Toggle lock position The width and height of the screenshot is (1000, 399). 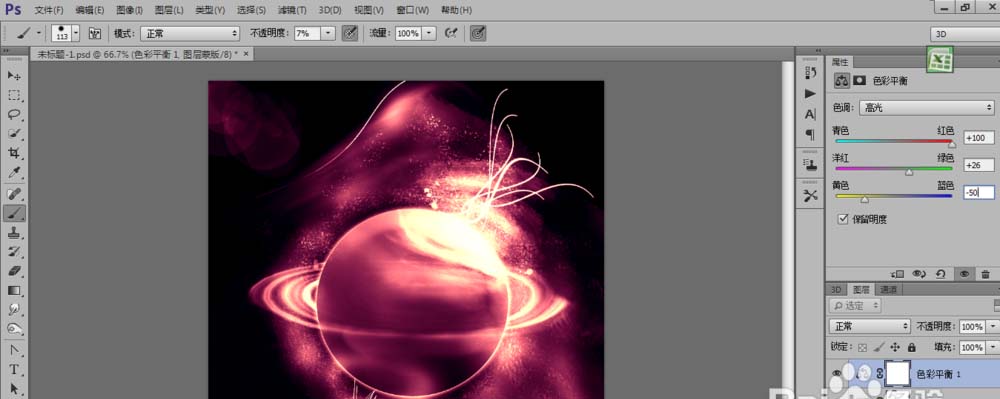point(895,347)
